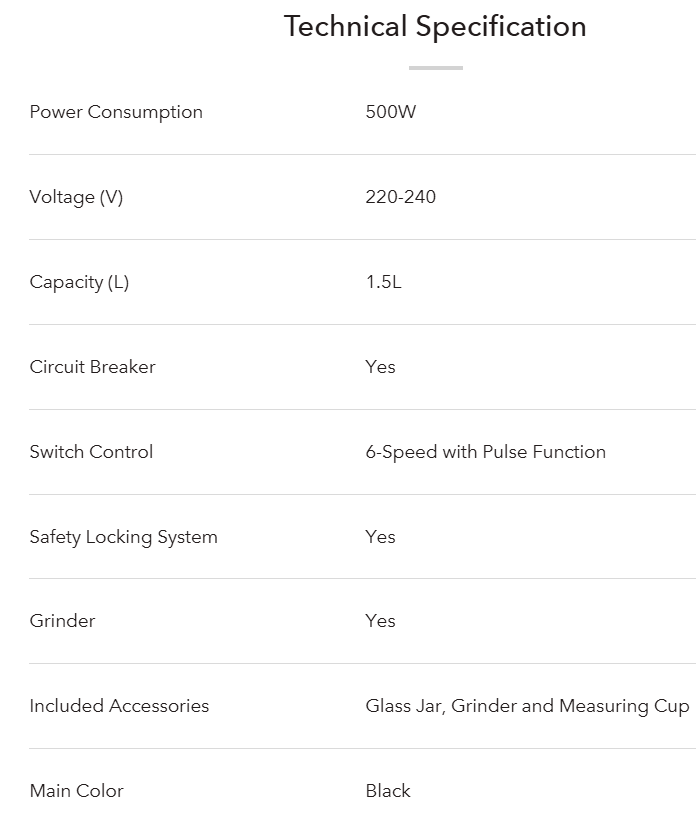
Task: Click the Yes value for Circuit Breaker
Action: tap(381, 367)
